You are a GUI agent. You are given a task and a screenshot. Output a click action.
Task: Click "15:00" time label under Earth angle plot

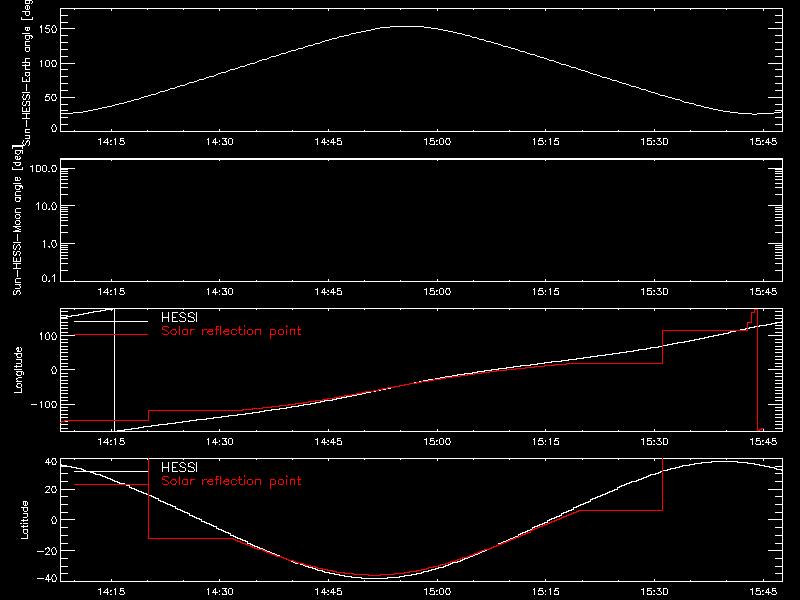pyautogui.click(x=437, y=142)
